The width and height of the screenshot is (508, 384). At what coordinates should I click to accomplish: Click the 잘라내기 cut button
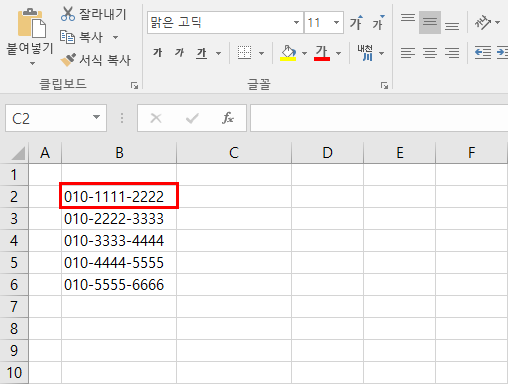tap(93, 14)
